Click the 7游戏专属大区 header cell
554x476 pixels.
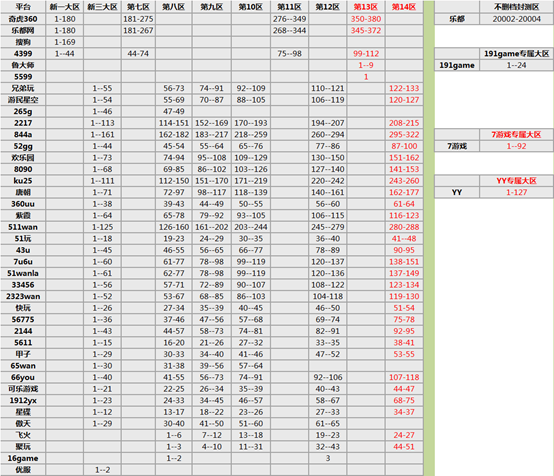click(x=517, y=134)
